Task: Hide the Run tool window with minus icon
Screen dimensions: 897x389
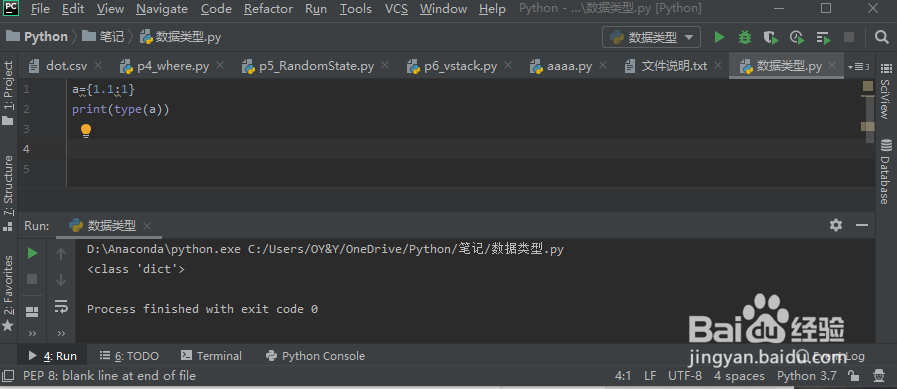Action: coord(862,225)
